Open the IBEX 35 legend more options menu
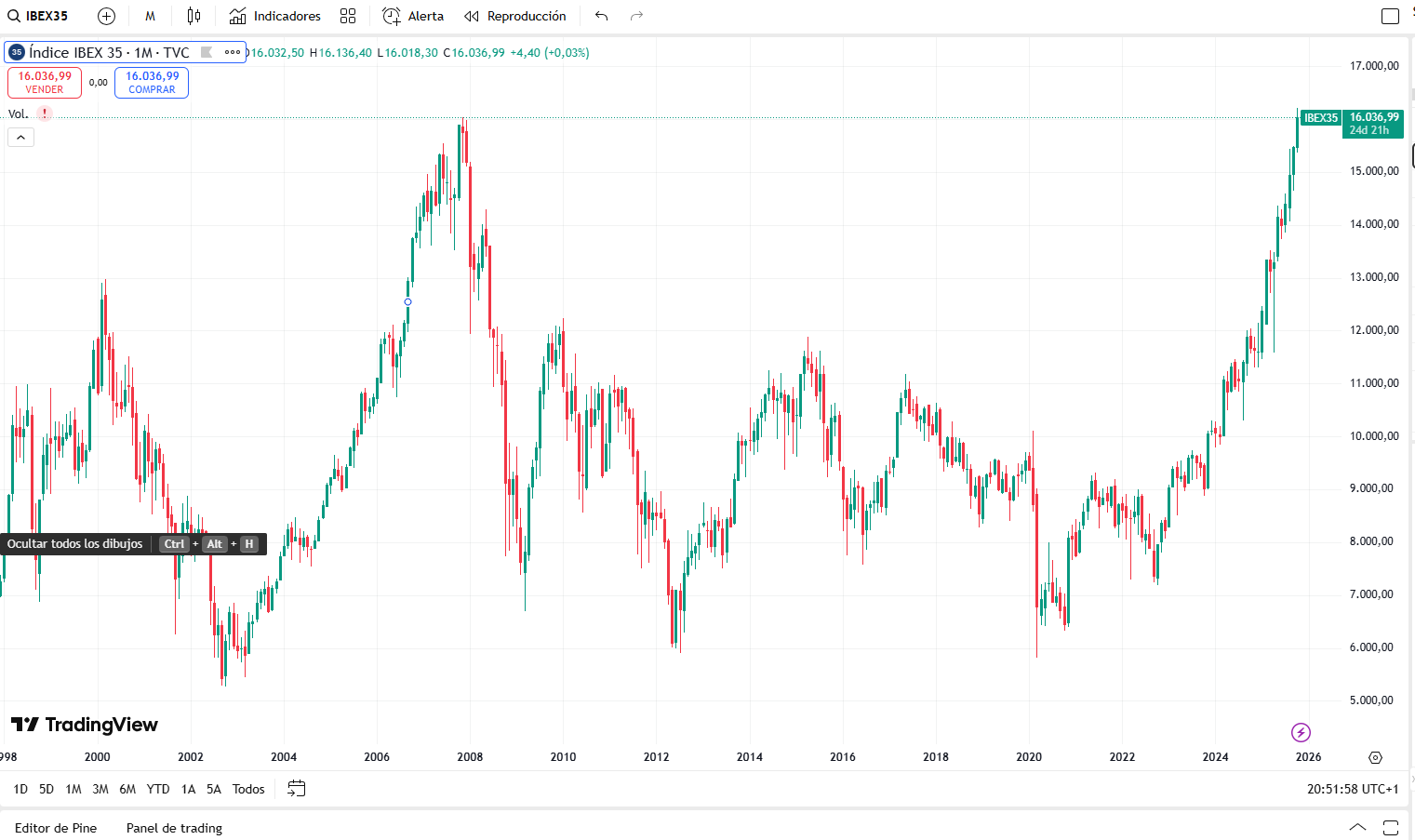Viewport: 1415px width, 840px height. 231,52
